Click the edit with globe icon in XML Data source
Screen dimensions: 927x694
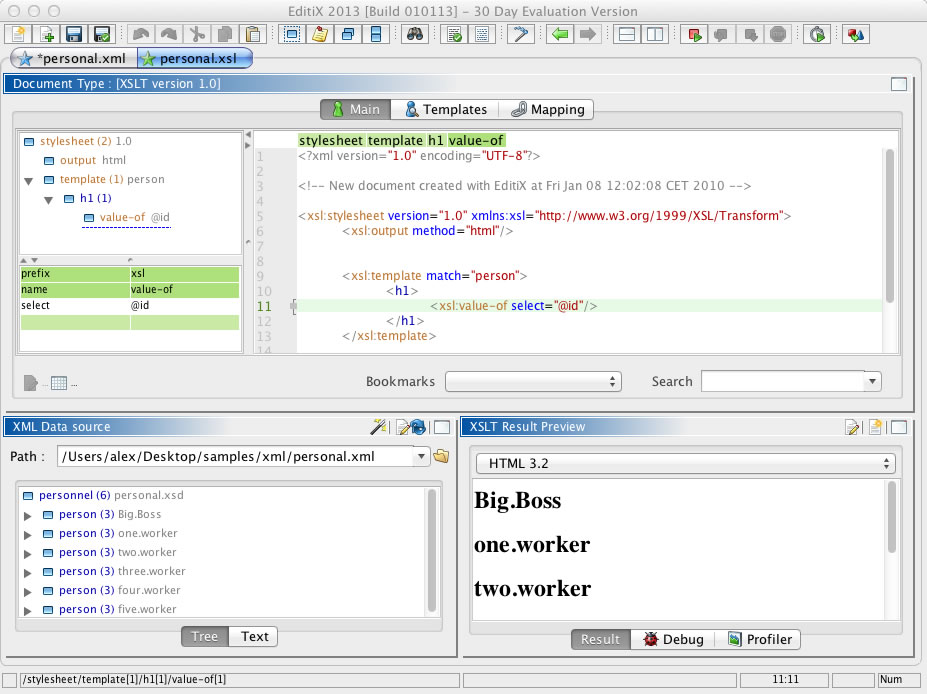click(411, 426)
